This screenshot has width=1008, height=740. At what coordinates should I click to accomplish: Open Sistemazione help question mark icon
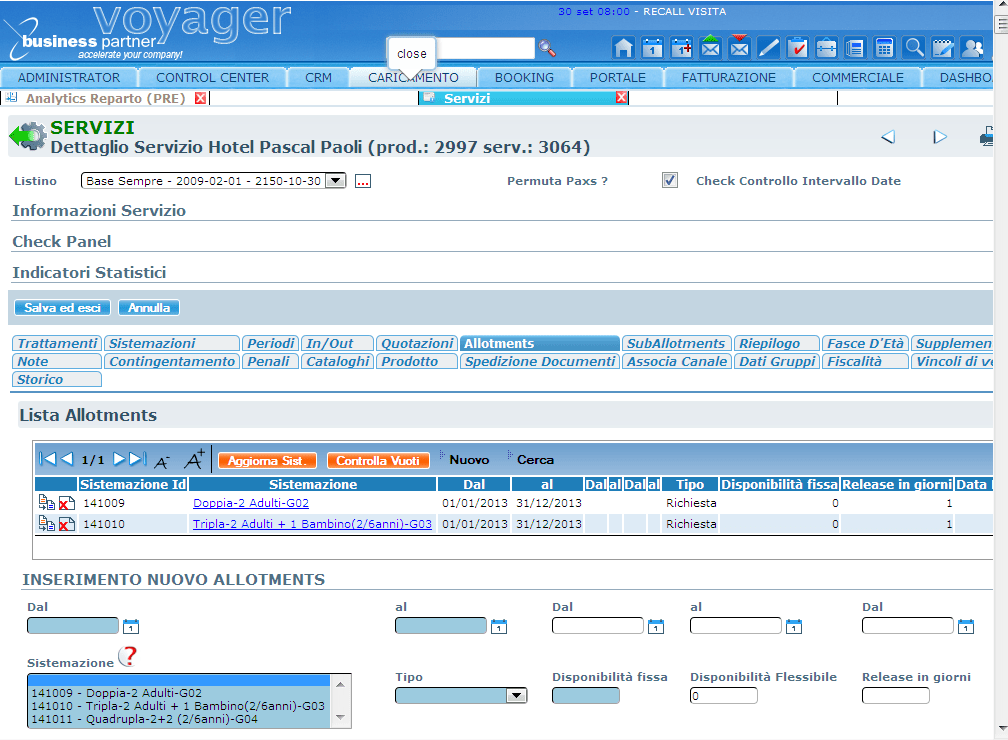pyautogui.click(x=129, y=656)
